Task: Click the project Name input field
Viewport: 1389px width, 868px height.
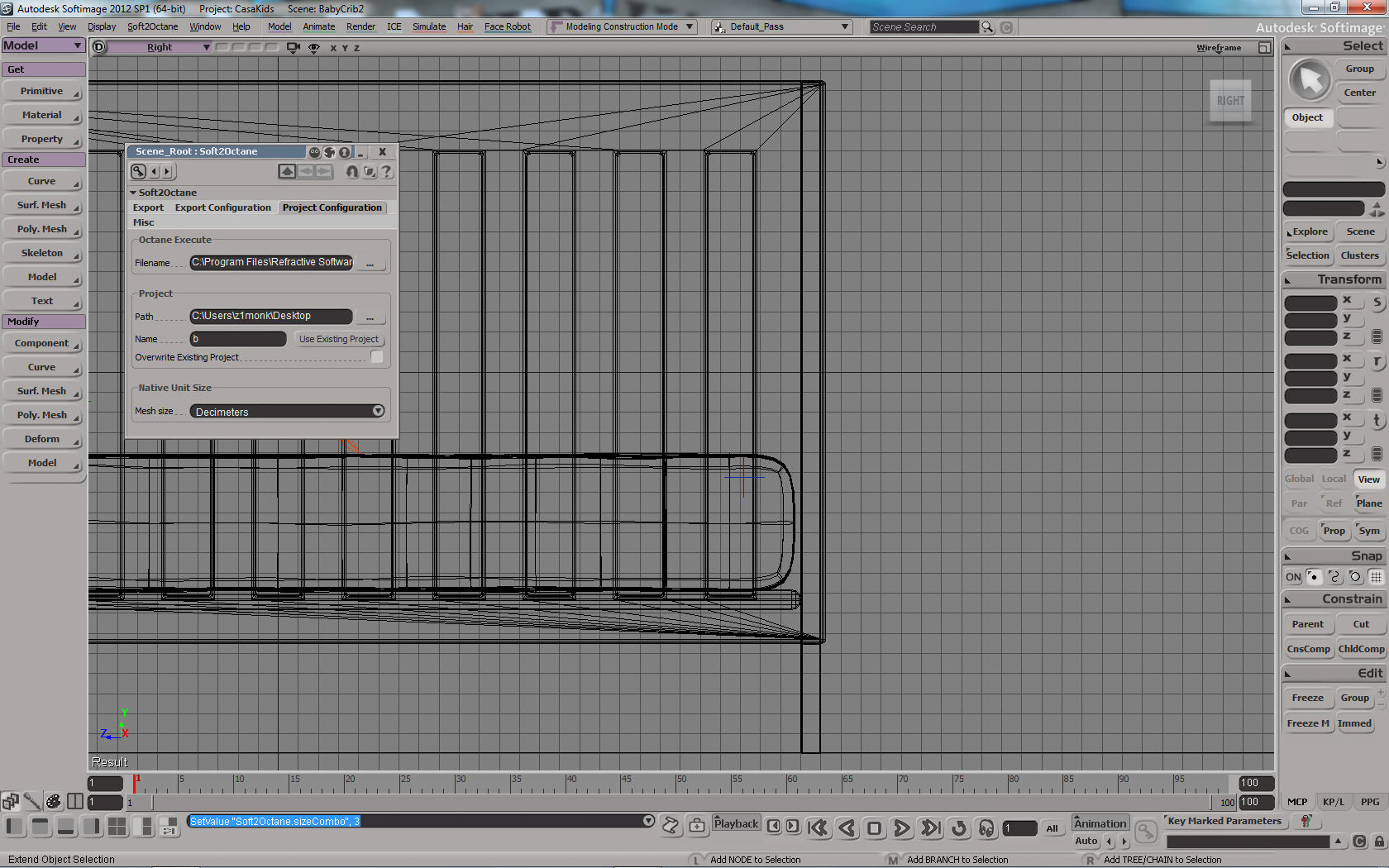Action: pyautogui.click(x=238, y=339)
